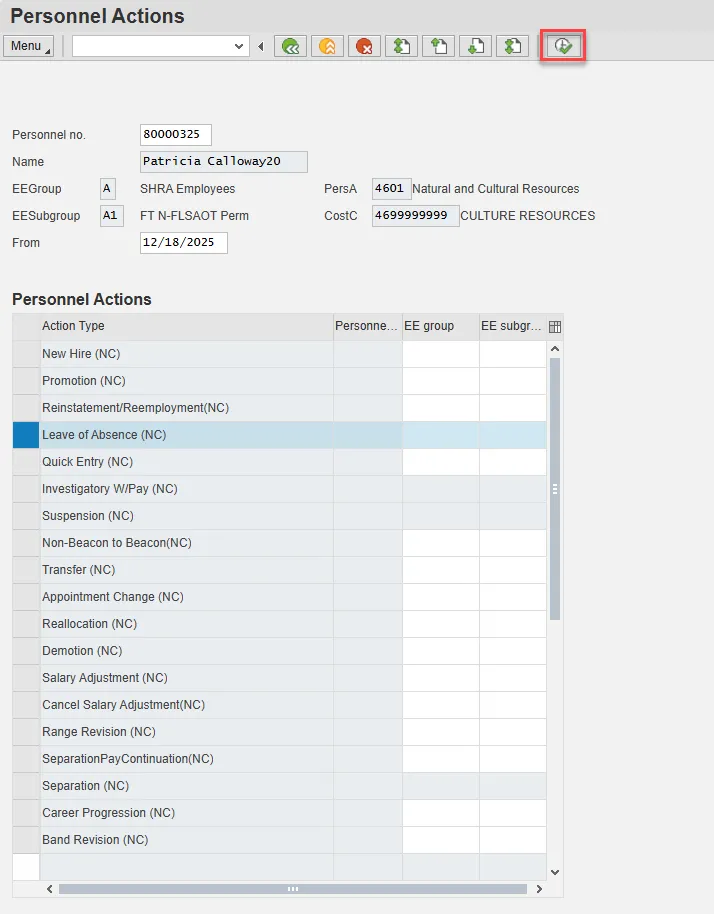
Task: Click the orange Exit icon
Action: click(327, 46)
